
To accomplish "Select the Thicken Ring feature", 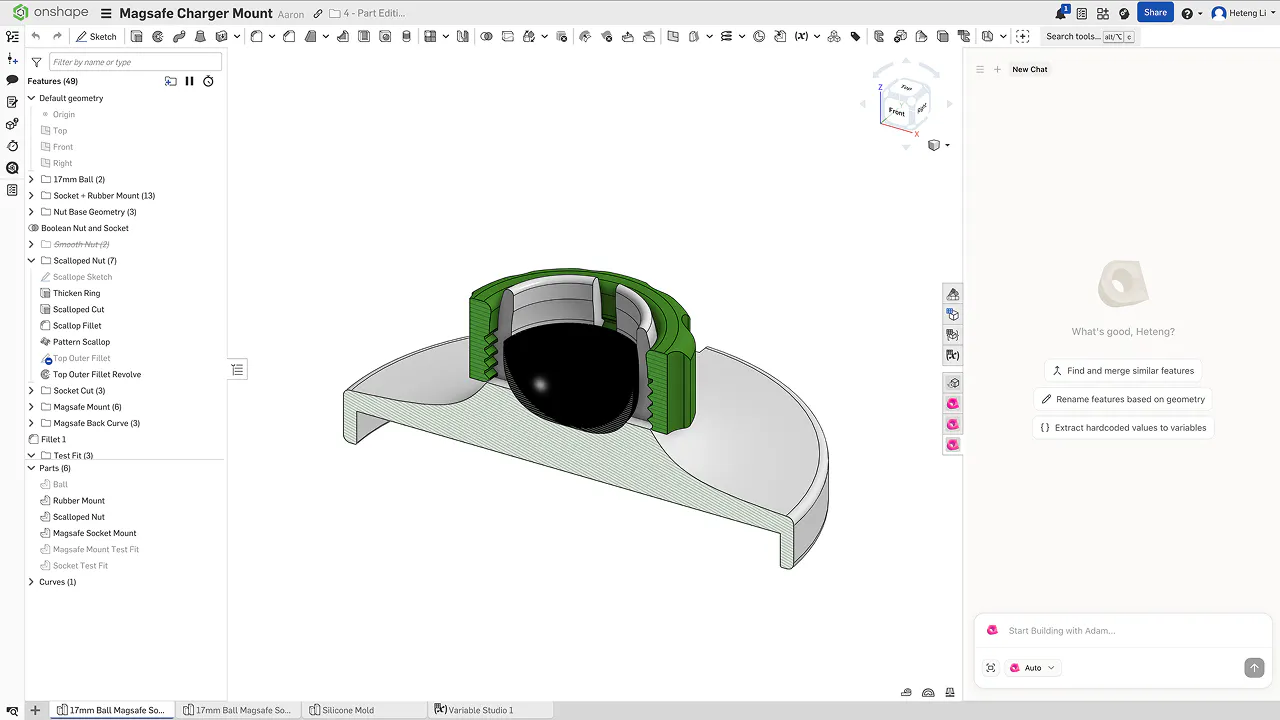I will [x=77, y=293].
